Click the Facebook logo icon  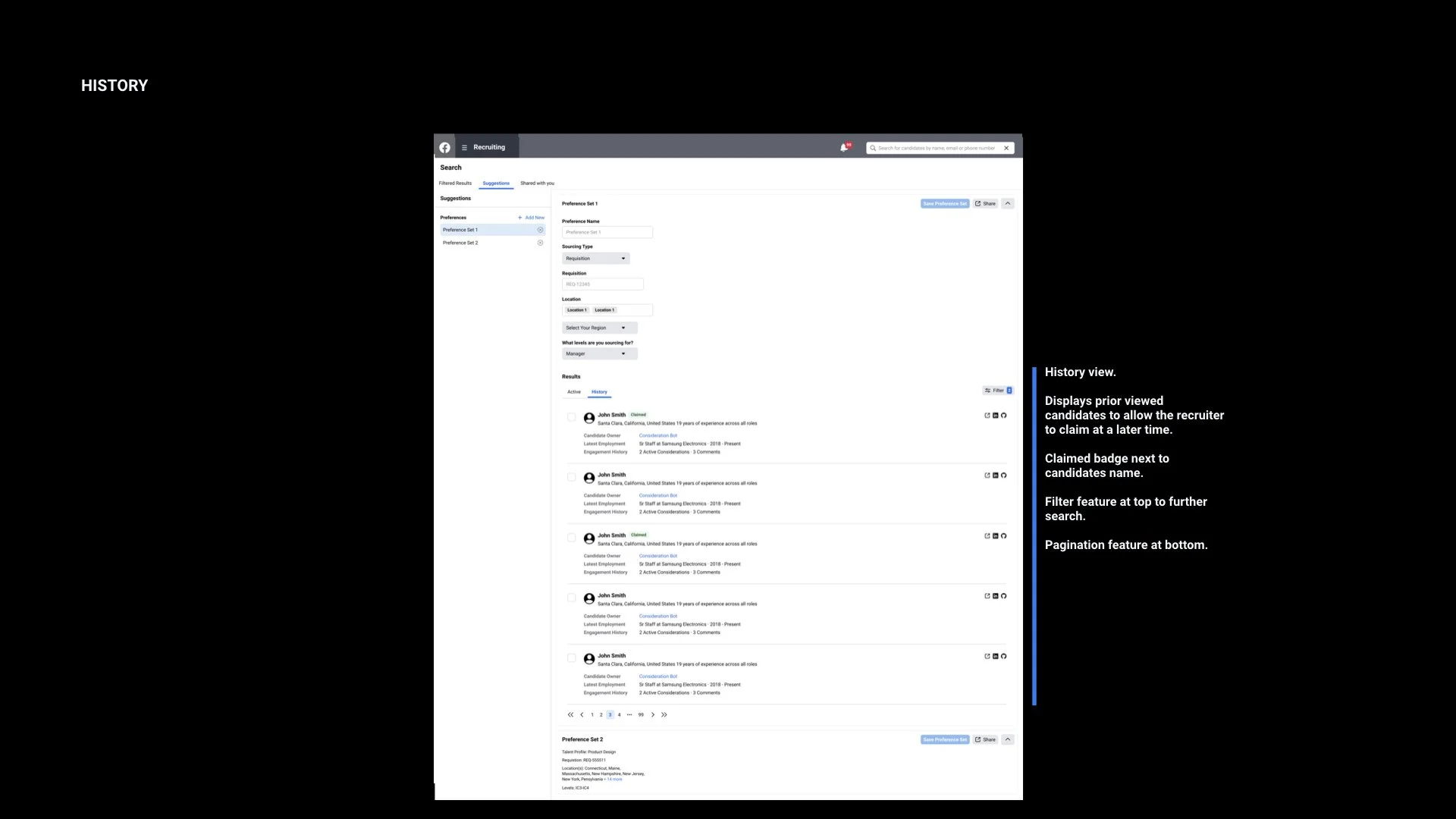click(x=445, y=148)
